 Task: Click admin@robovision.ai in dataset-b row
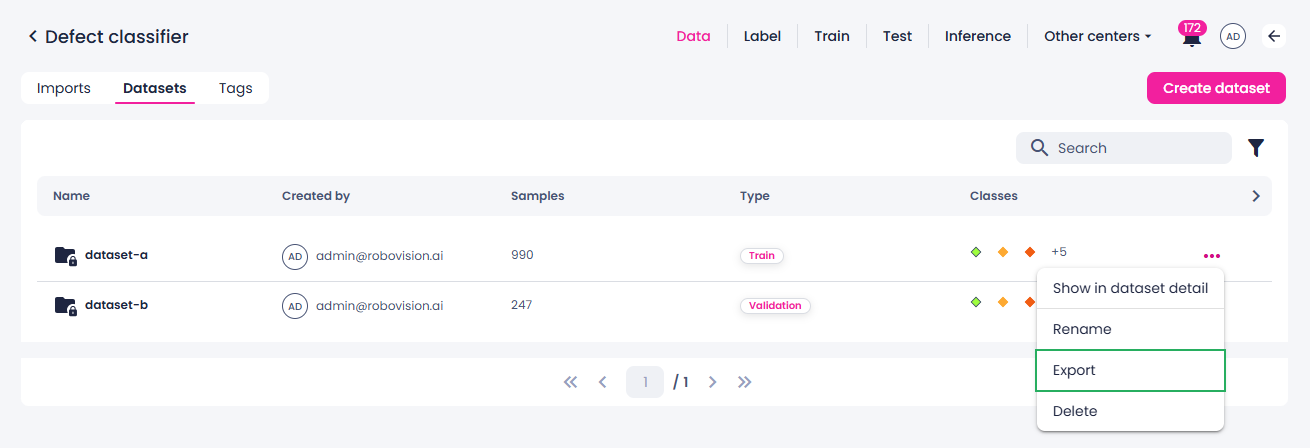point(380,306)
